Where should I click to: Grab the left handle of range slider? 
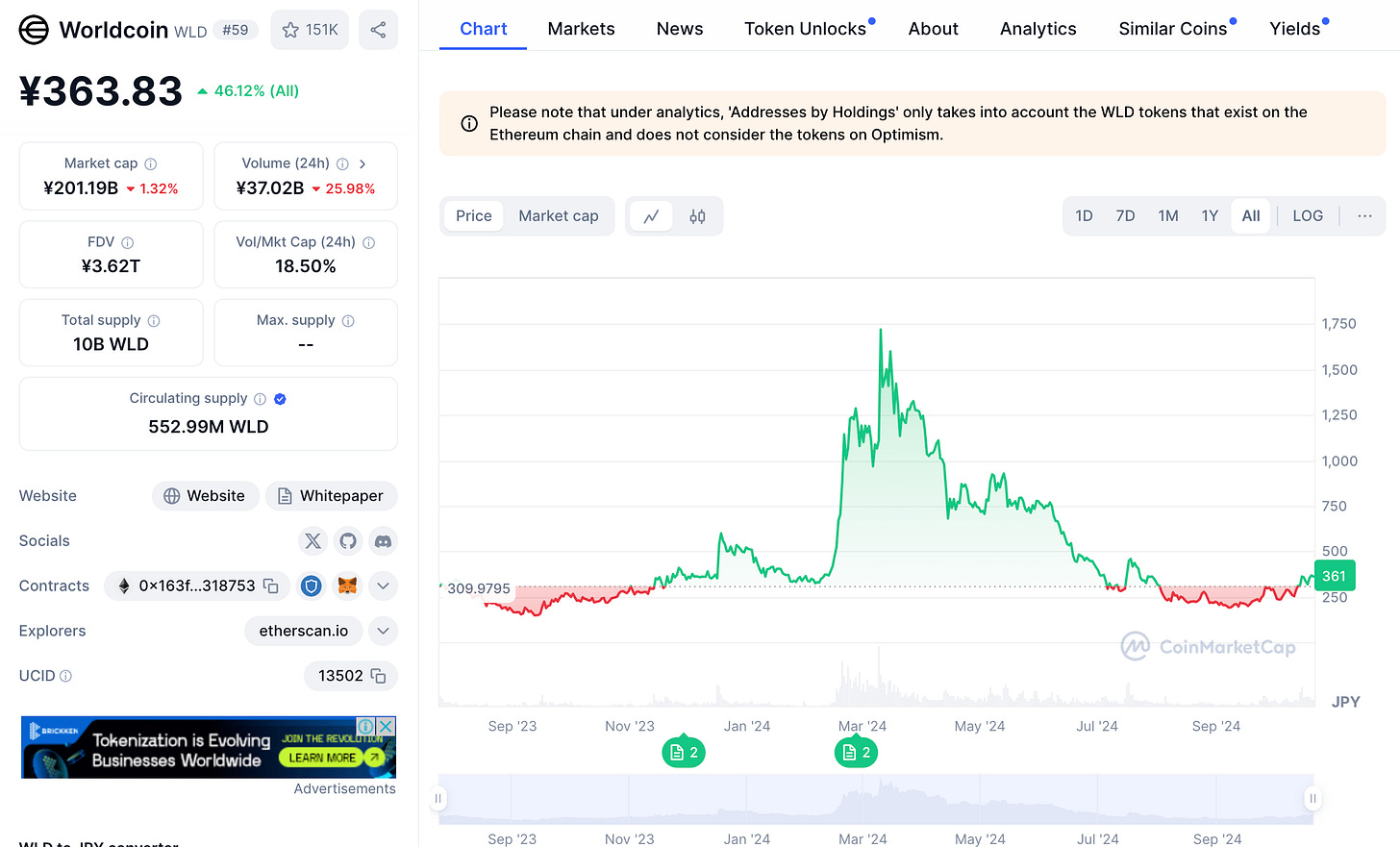438,798
